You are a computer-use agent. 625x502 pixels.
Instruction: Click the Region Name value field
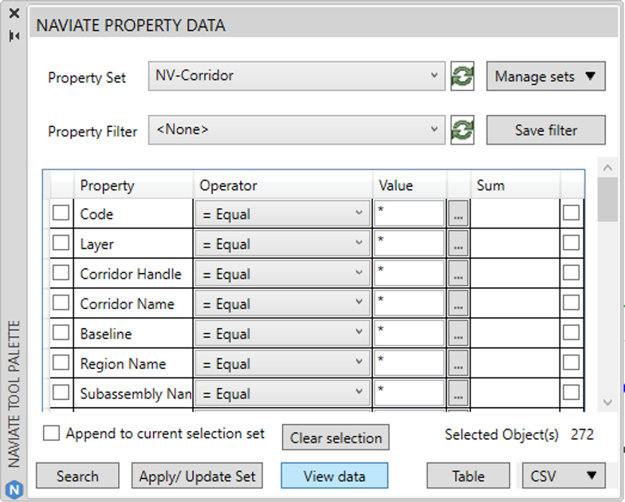(x=409, y=363)
